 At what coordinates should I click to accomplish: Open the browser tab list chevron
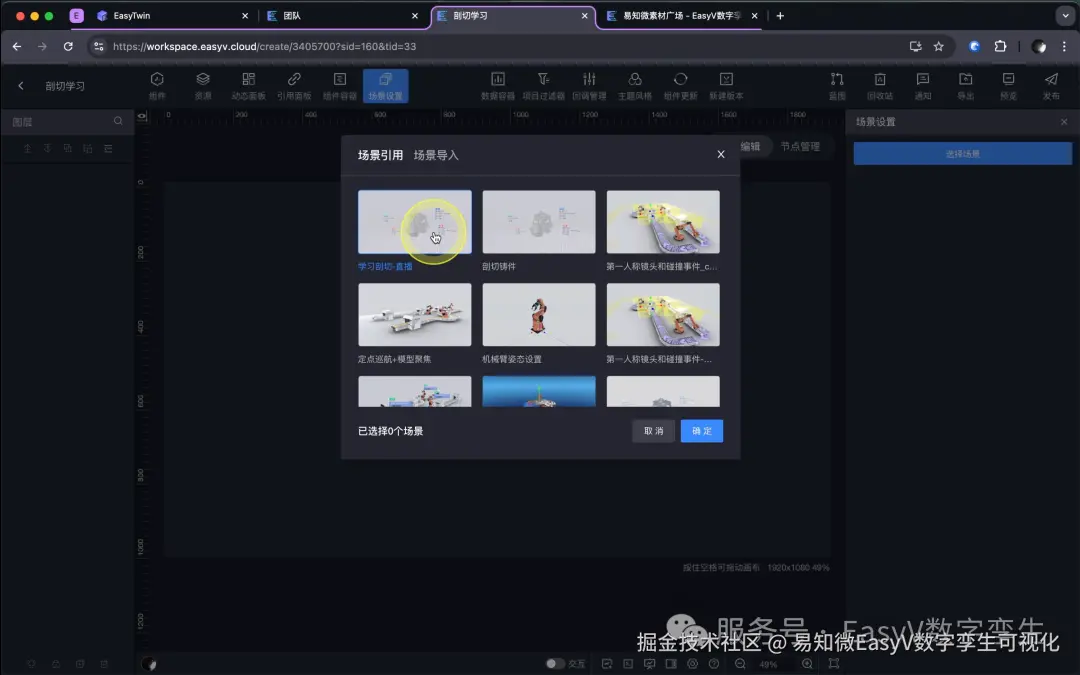[1065, 15]
